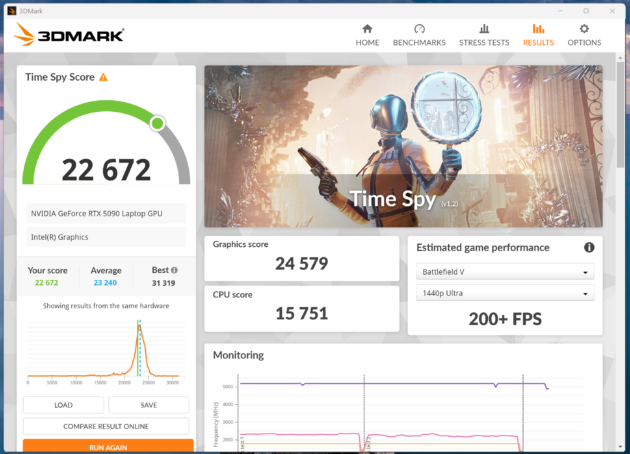Click COMPARE RESULT ONLINE button
The image size is (630, 454).
[x=106, y=426]
